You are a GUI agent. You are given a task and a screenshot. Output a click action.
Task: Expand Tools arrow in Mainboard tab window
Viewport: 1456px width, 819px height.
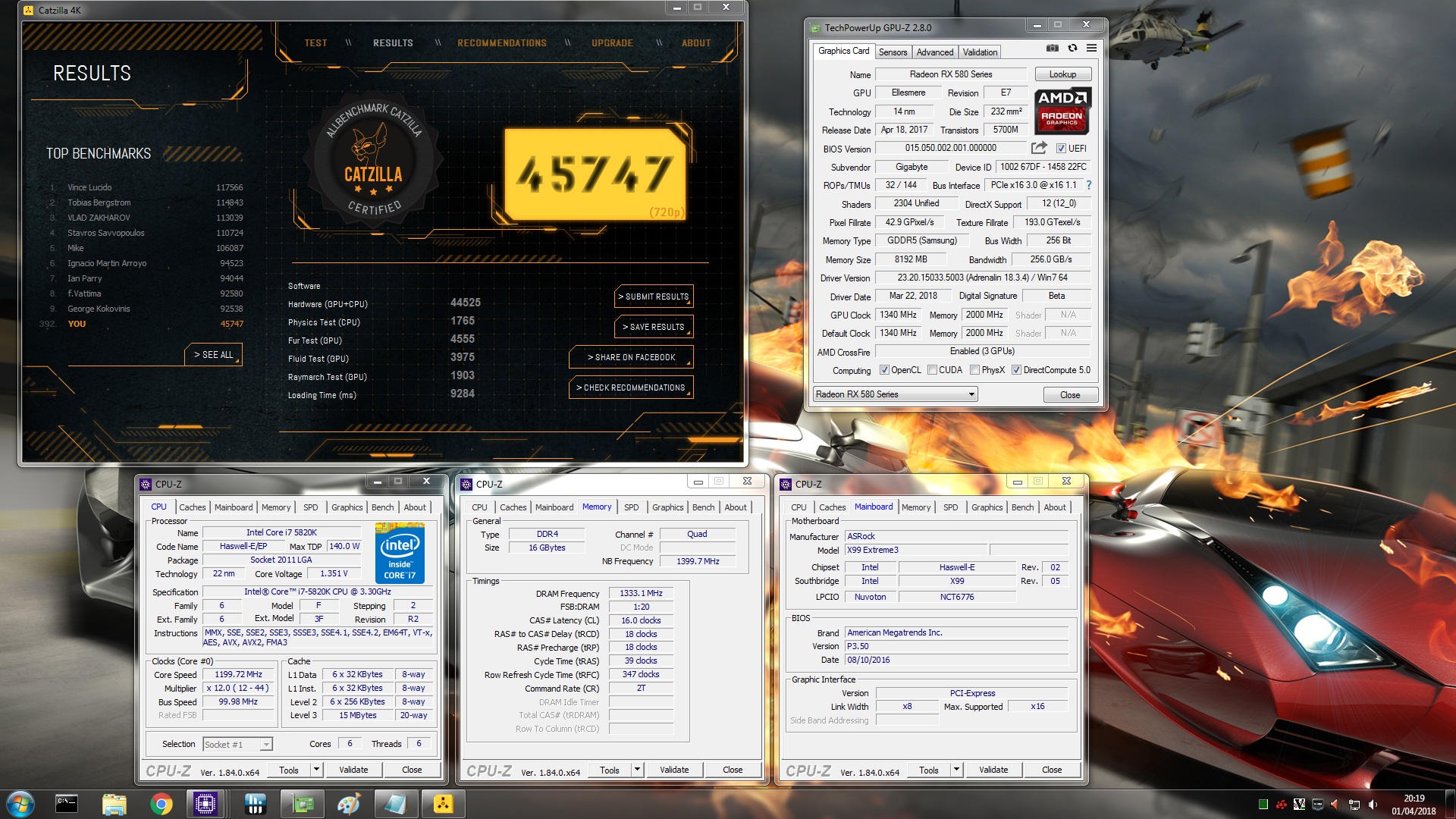tap(956, 770)
